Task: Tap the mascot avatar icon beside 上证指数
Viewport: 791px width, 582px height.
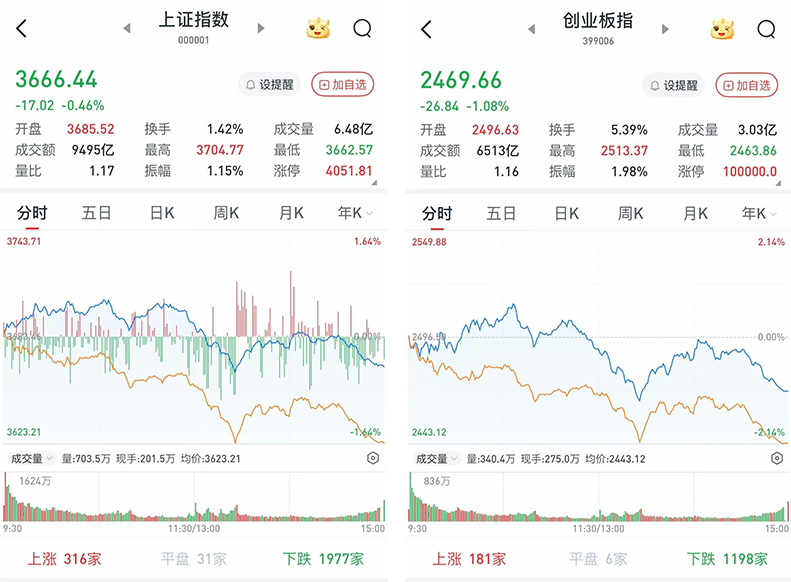Action: (x=318, y=29)
